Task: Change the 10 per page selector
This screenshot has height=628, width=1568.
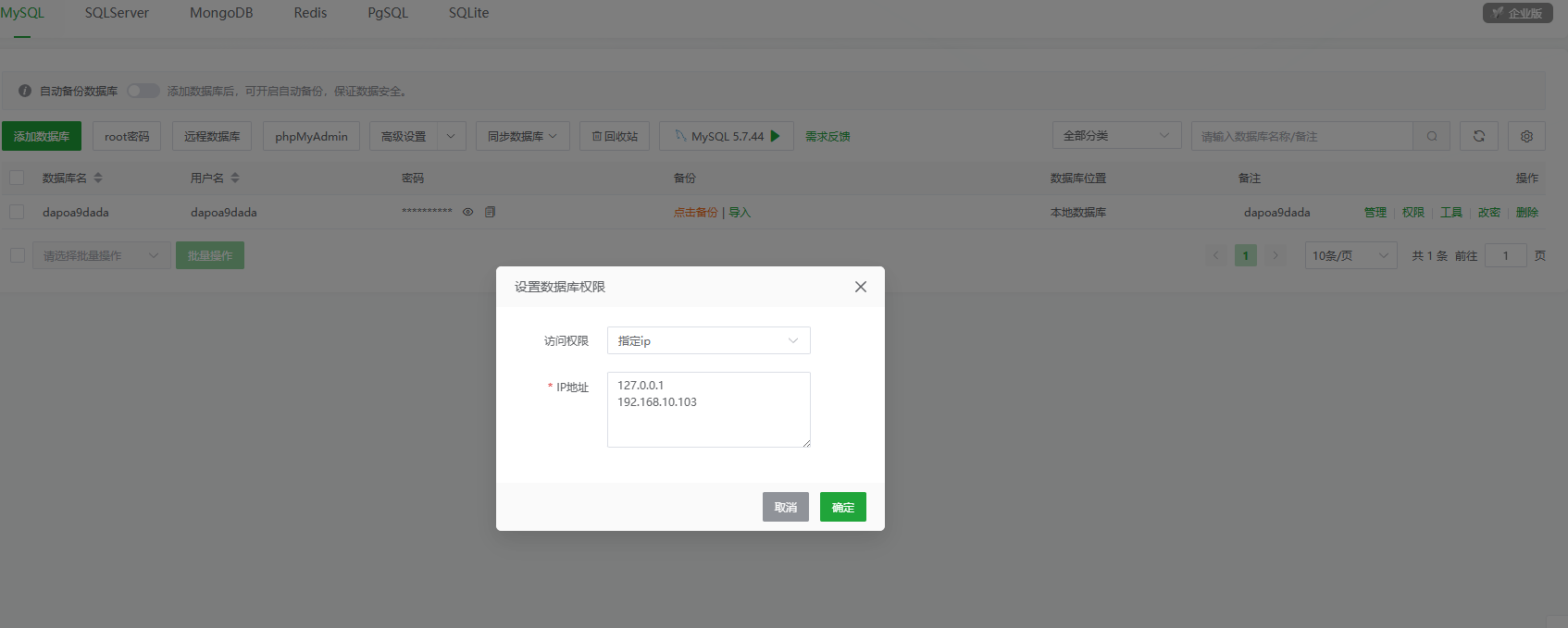Action: [x=1350, y=255]
